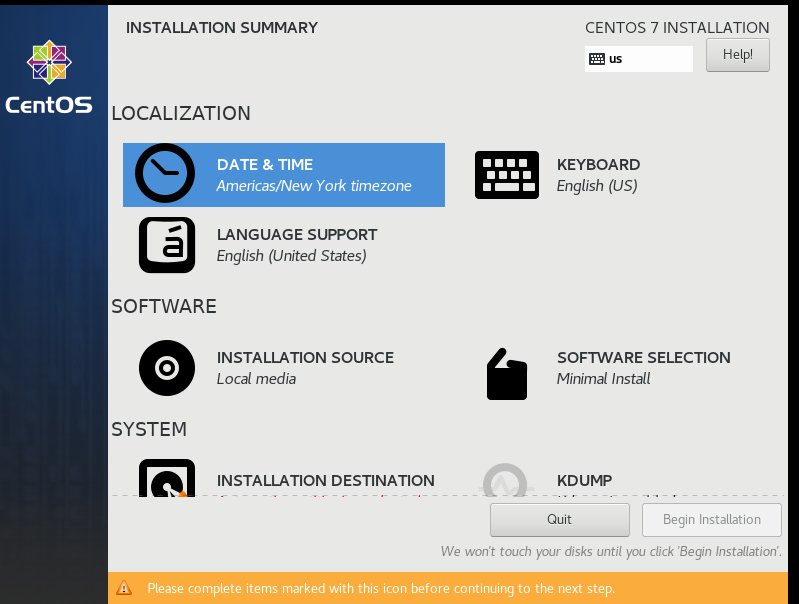Screen dimensions: 799x604
Task: Click the warning triangle icon in bottom bar
Action: point(124,588)
